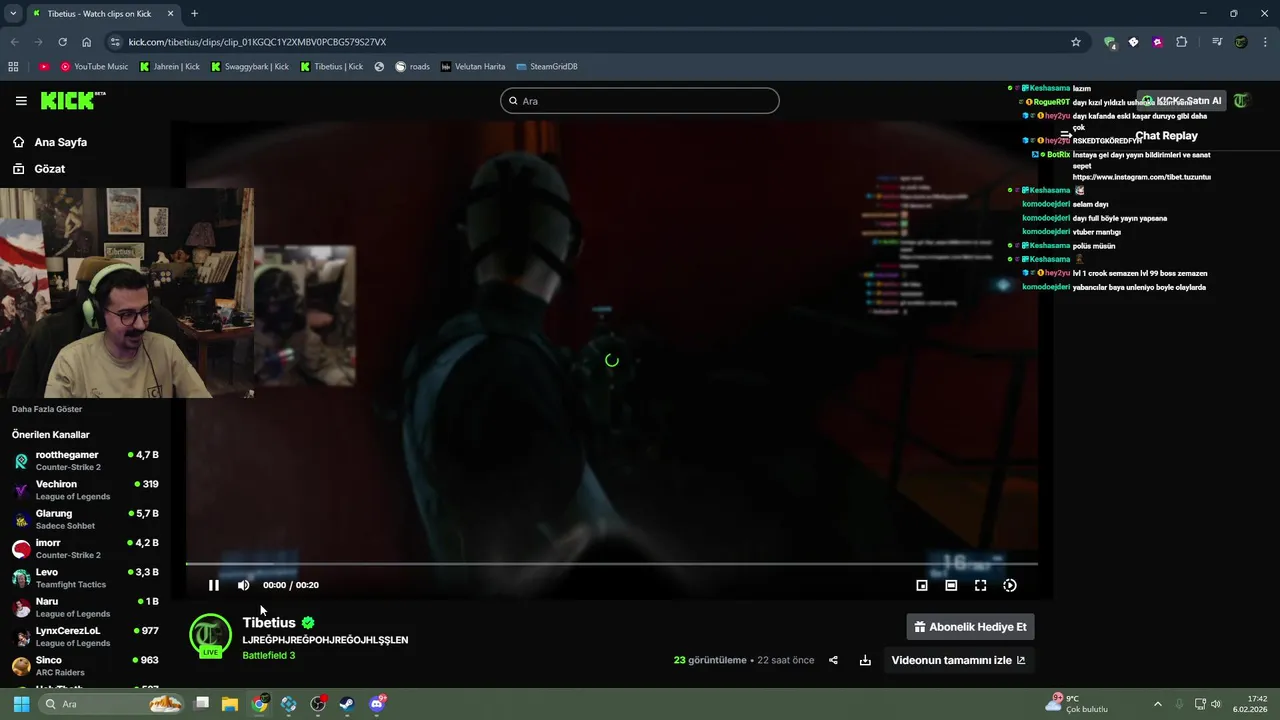Open the white dice-shaped extension
Image resolution: width=1280 pixels, height=720 pixels.
(x=1133, y=42)
